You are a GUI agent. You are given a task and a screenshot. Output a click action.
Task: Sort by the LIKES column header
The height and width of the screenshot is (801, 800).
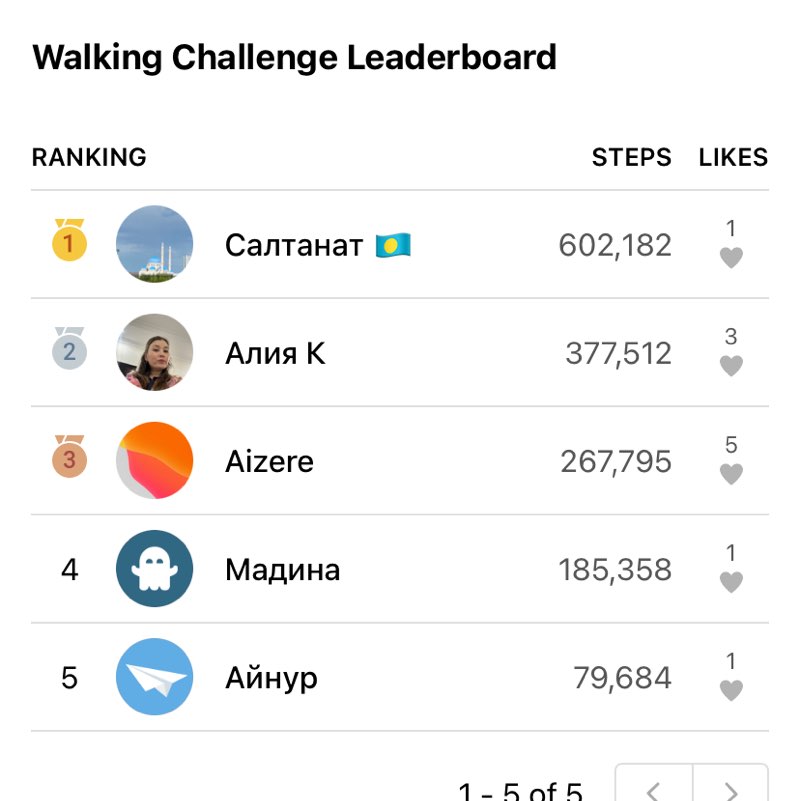pyautogui.click(x=733, y=157)
